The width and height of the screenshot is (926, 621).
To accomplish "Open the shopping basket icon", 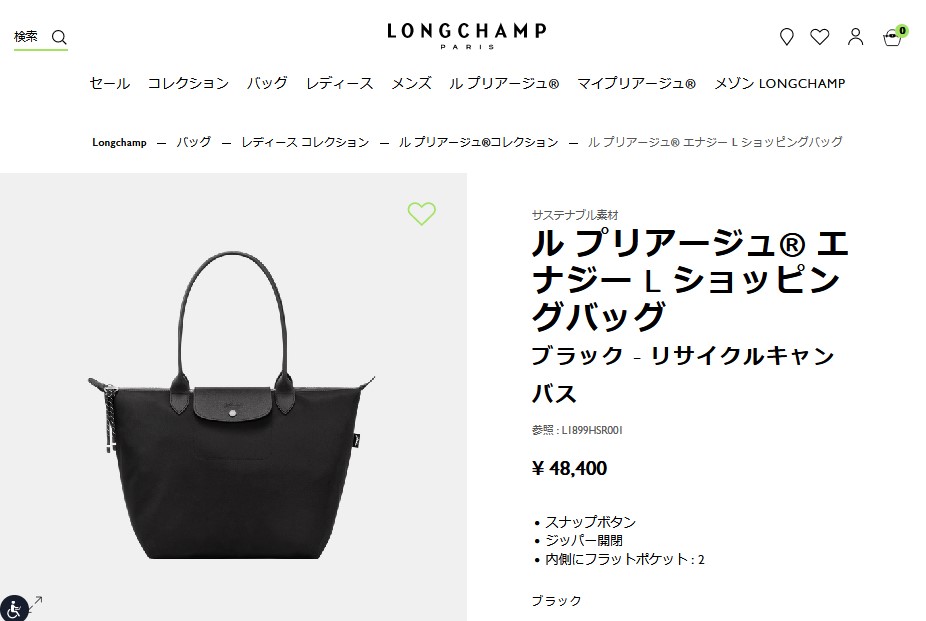I will pos(892,38).
